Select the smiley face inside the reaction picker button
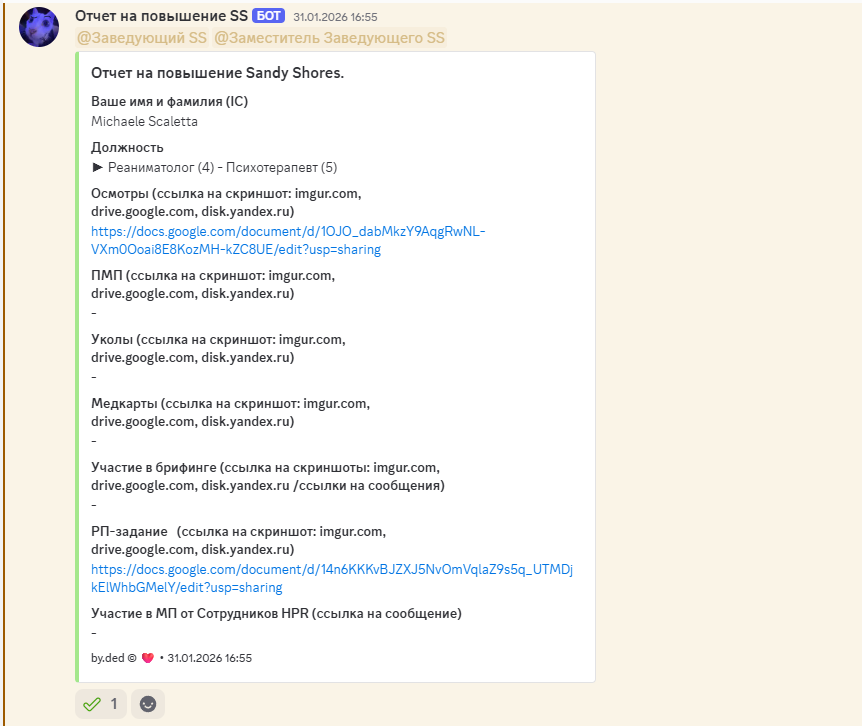862x726 pixels. (x=148, y=704)
